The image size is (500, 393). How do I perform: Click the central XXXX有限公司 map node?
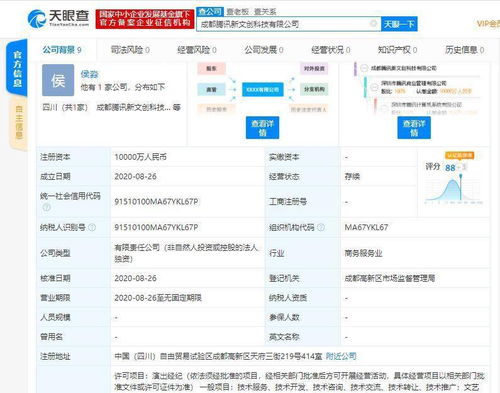coord(263,89)
